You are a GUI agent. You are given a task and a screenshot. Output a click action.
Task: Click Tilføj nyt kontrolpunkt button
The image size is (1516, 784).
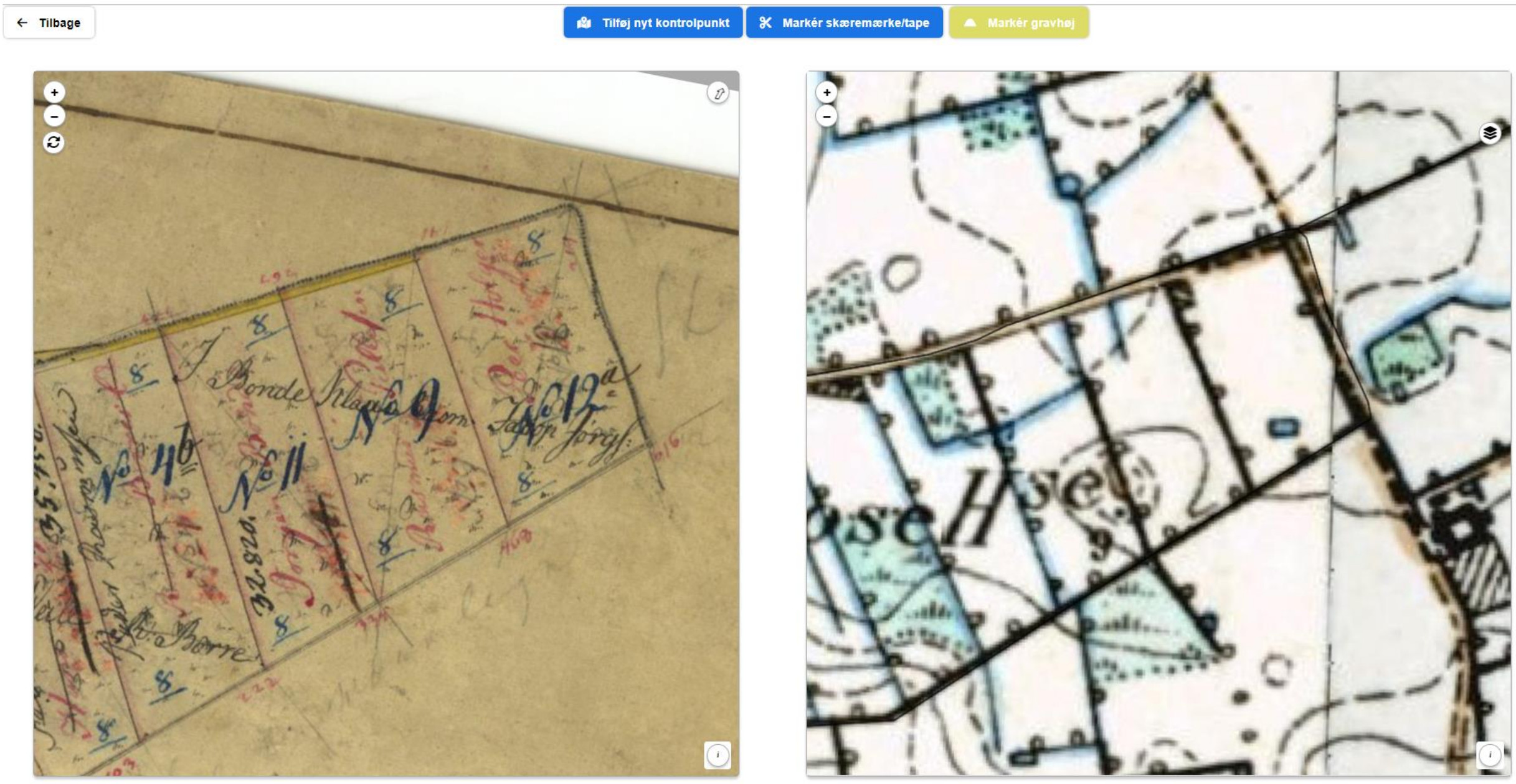(x=653, y=22)
